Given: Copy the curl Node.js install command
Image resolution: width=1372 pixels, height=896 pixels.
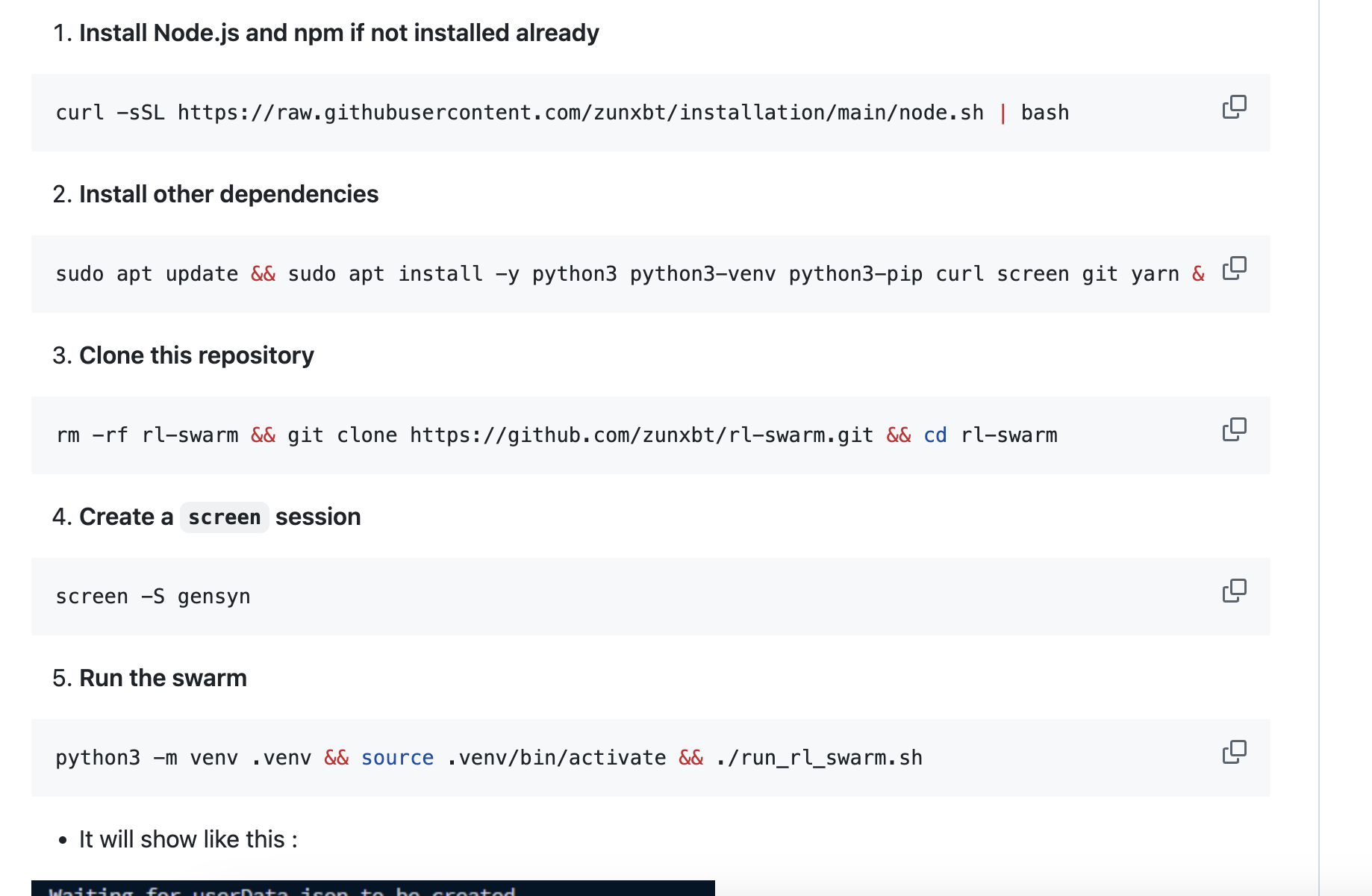Looking at the screenshot, I should click(x=1234, y=108).
